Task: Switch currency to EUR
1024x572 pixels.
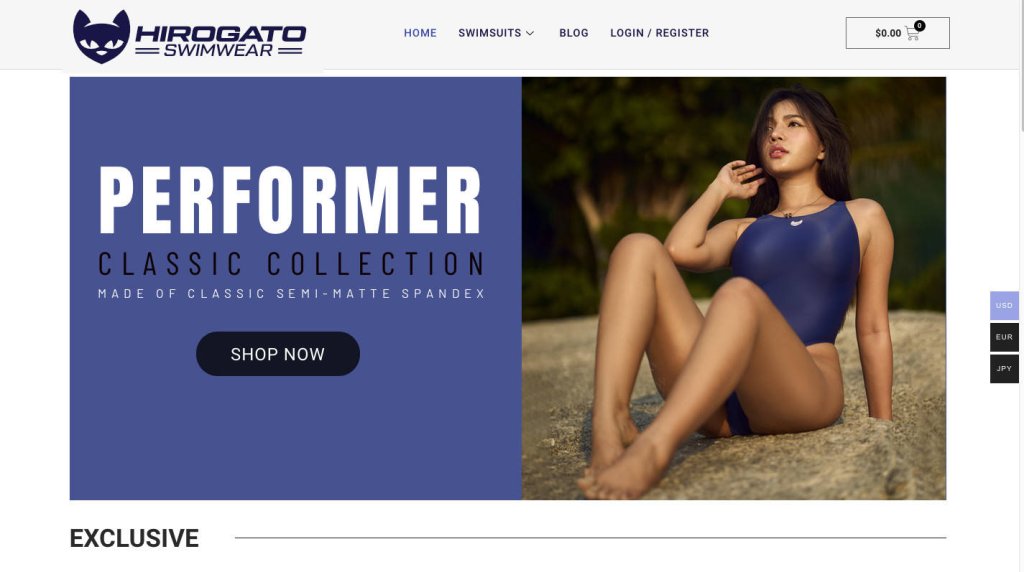Action: coord(1004,337)
